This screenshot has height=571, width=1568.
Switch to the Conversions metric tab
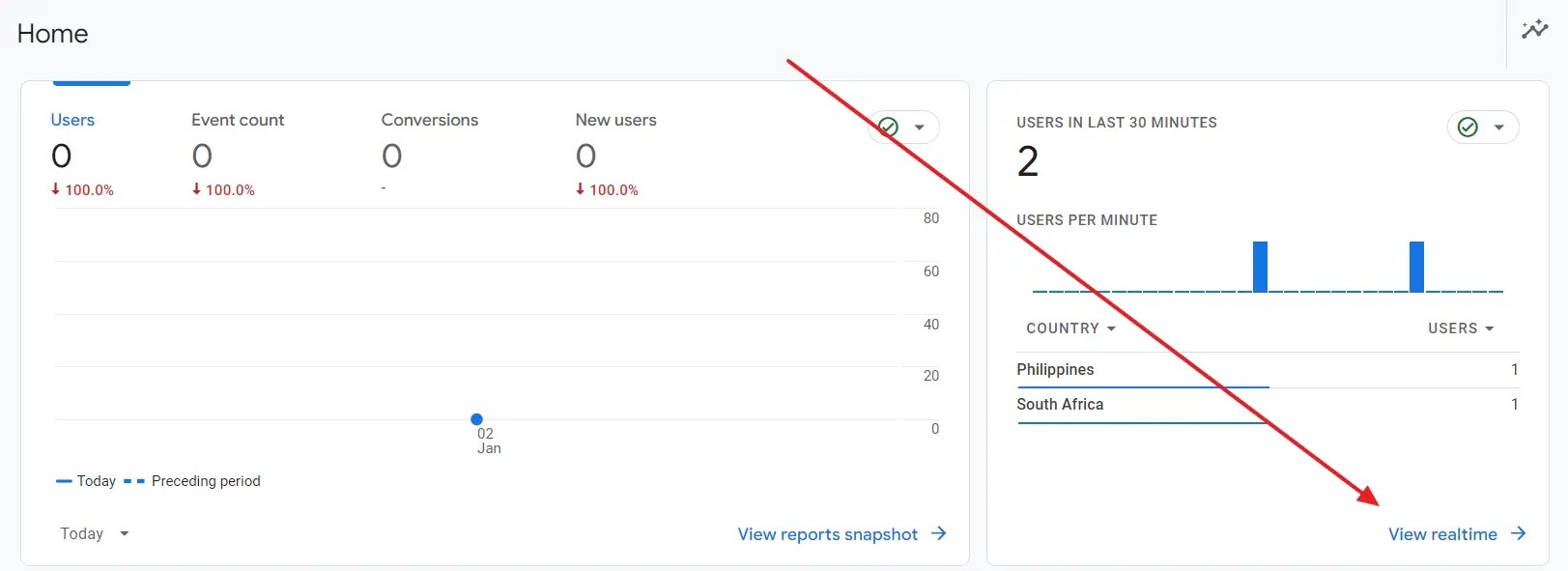click(x=429, y=119)
